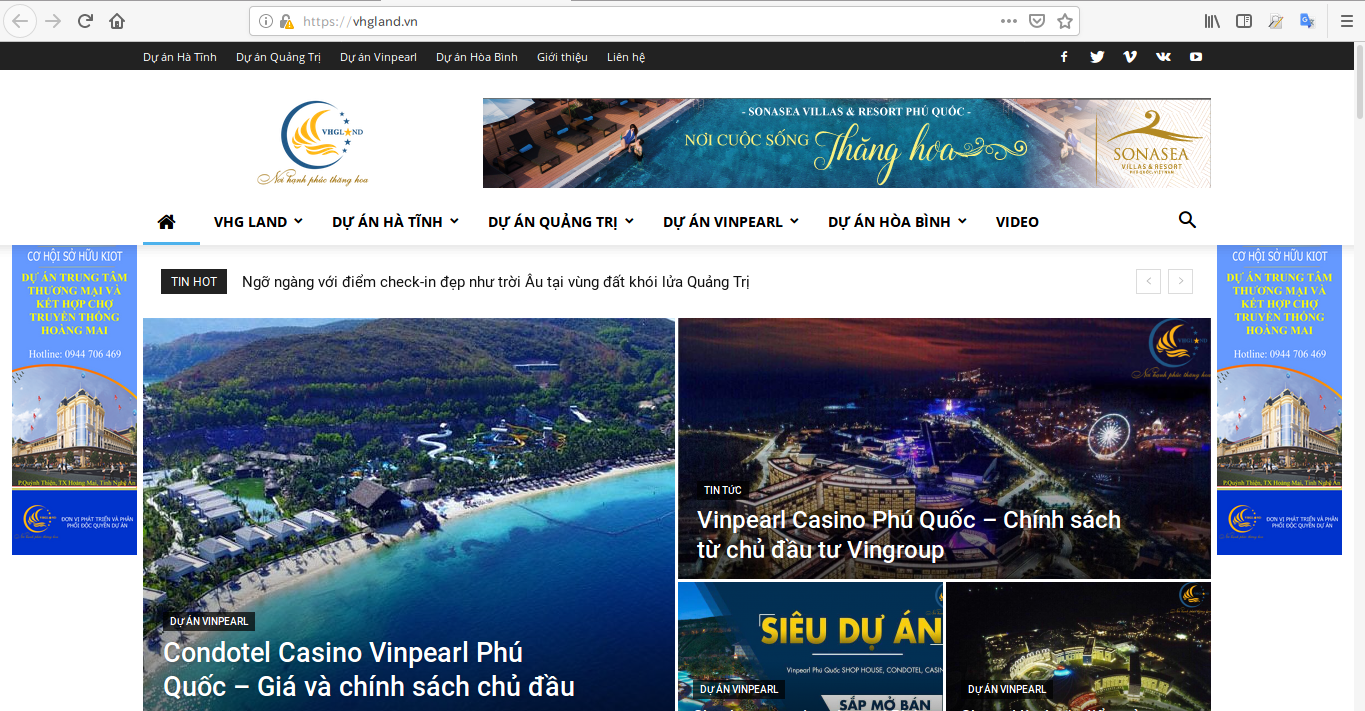Image resolution: width=1365 pixels, height=711 pixels.
Task: Toggle the browser sidebar view
Action: (1244, 21)
